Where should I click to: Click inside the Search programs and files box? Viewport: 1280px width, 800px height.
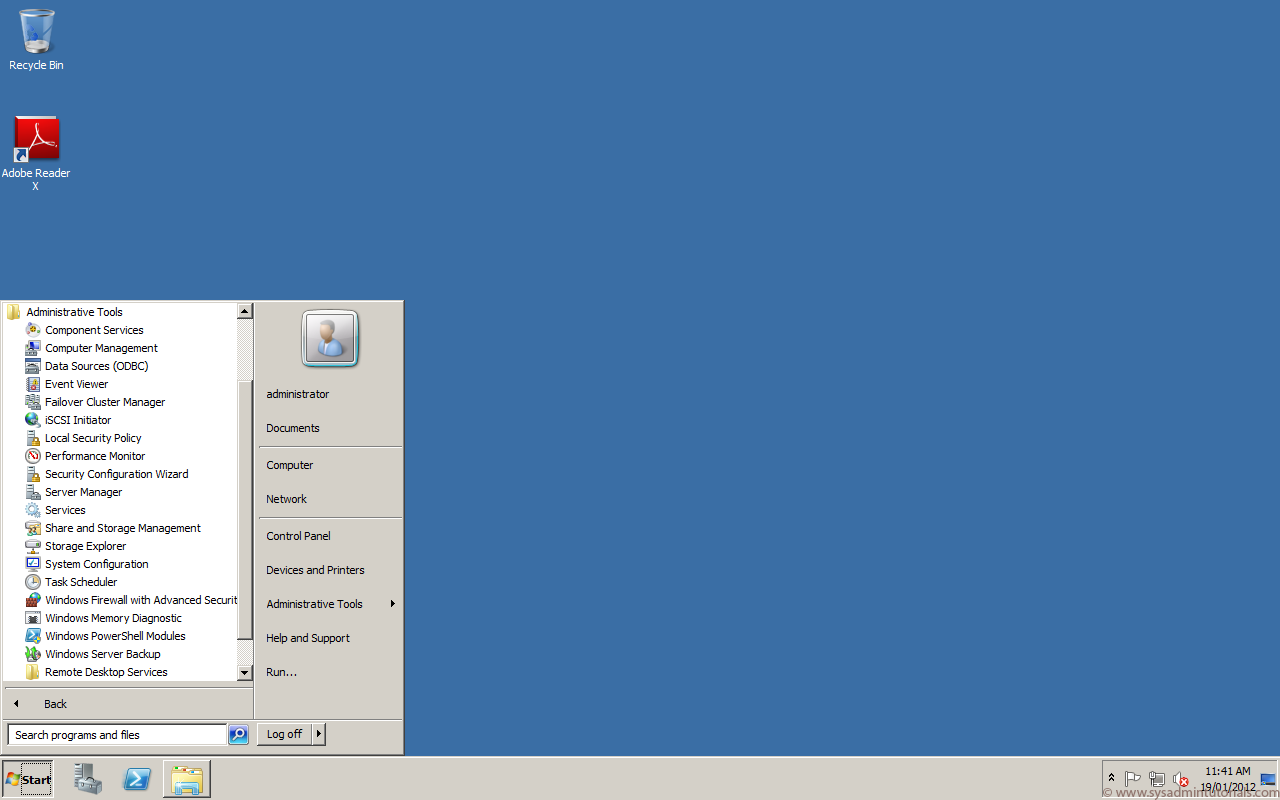pyautogui.click(x=115, y=734)
